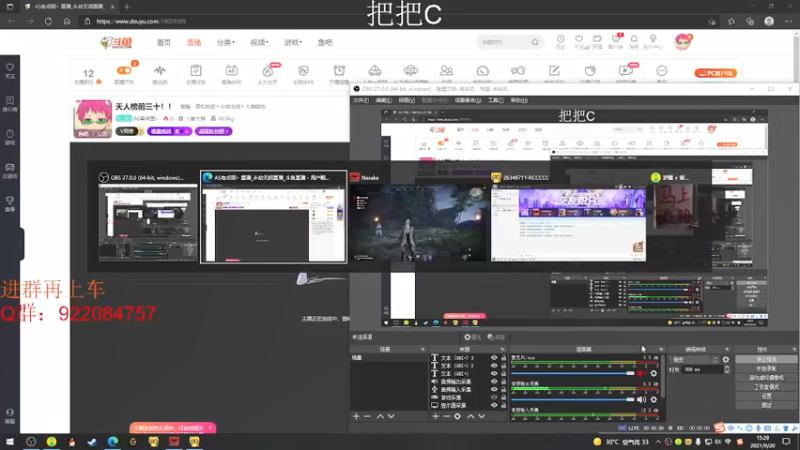The height and width of the screenshot is (450, 800).
Task: Open source properties gear below sources list
Action: [458, 416]
